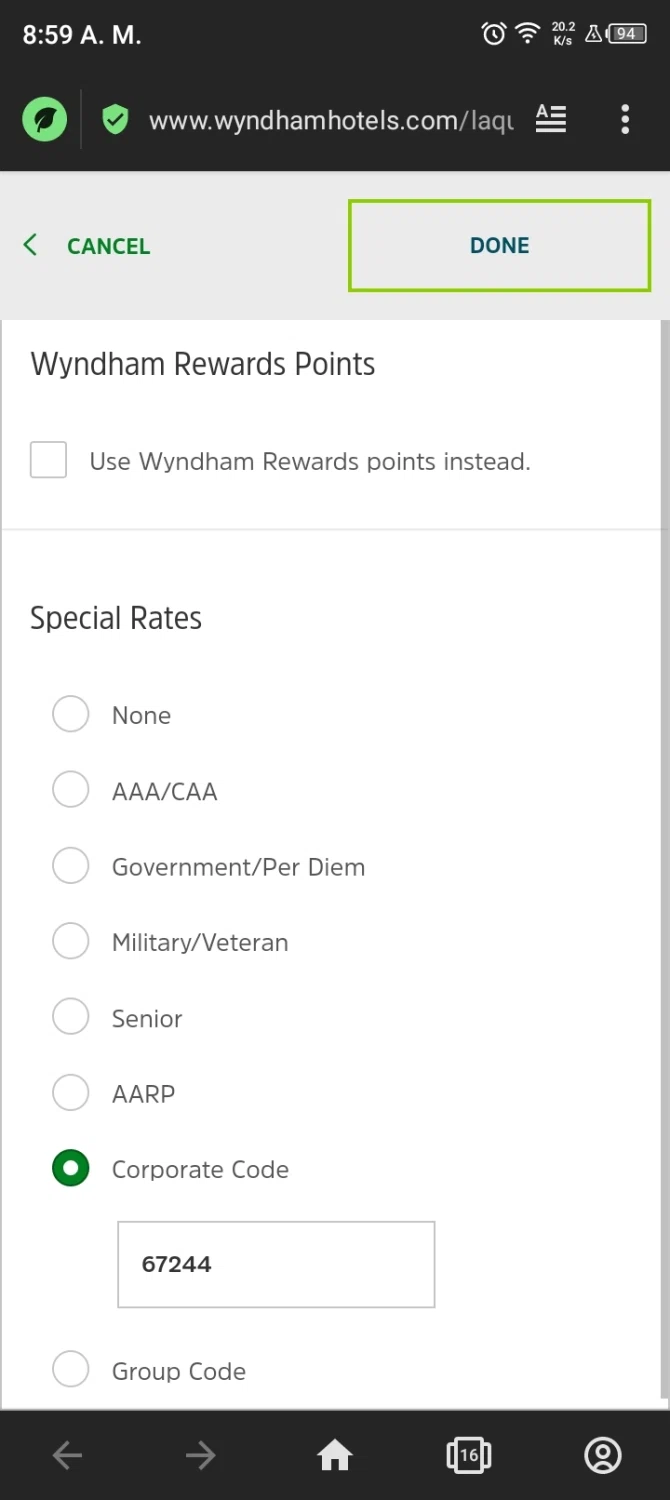This screenshot has height=1500, width=670.
Task: Tap CANCEL to go back
Action: [x=88, y=246]
